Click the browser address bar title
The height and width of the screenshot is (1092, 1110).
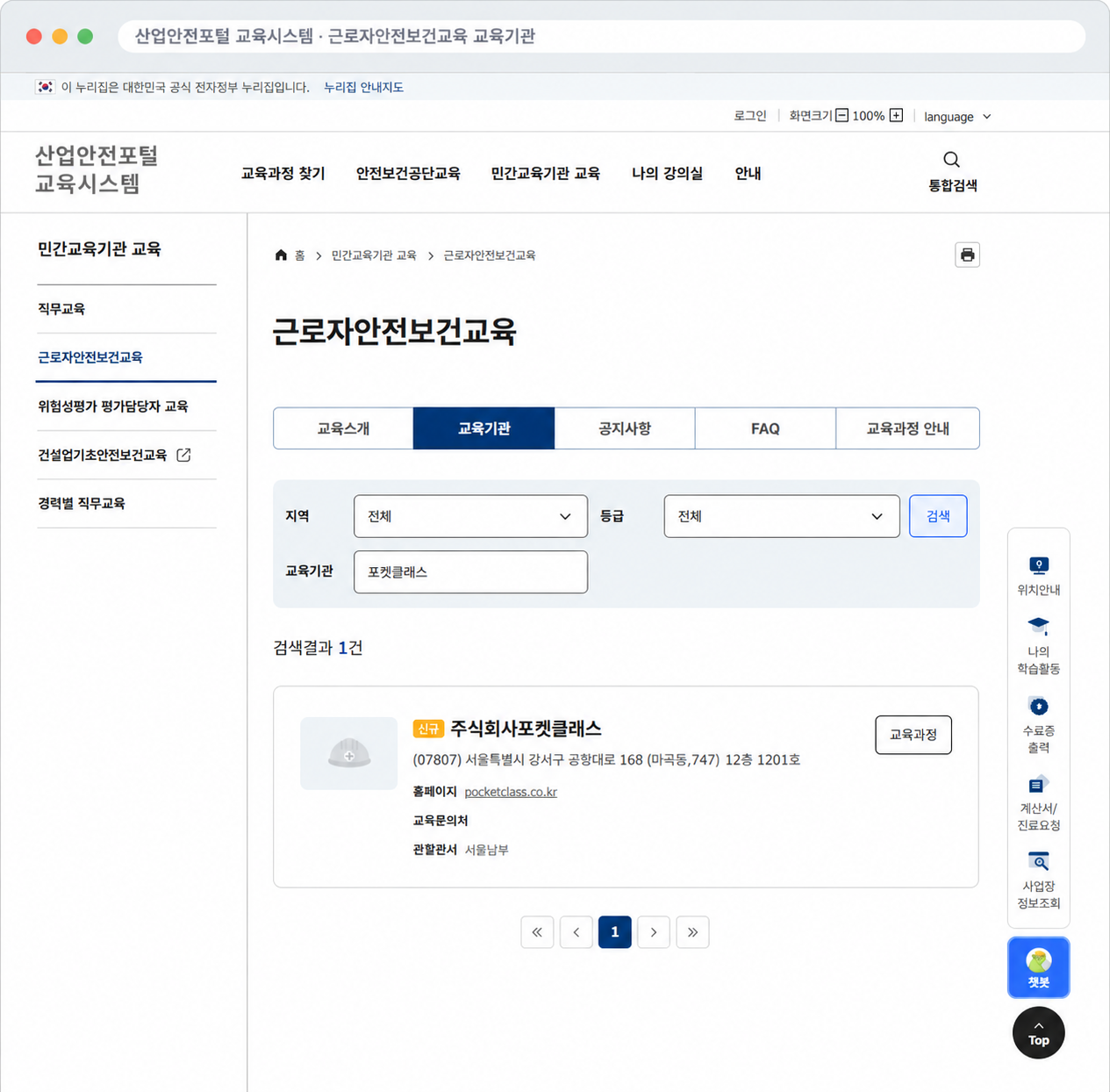click(x=335, y=36)
